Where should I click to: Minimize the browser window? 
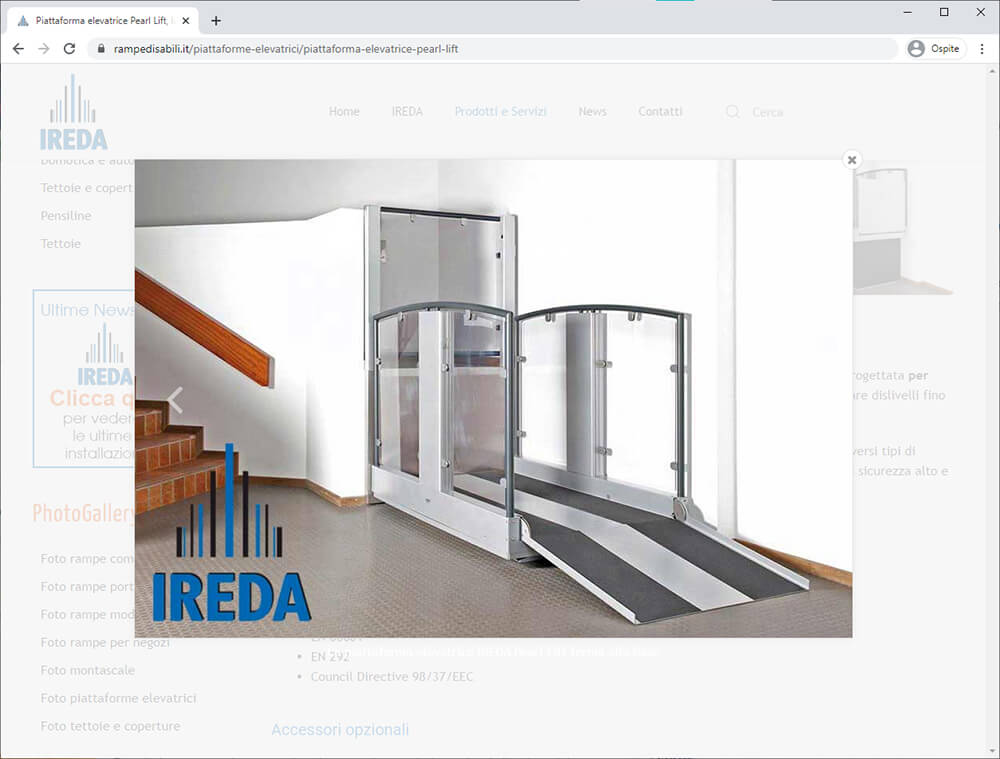(x=908, y=12)
